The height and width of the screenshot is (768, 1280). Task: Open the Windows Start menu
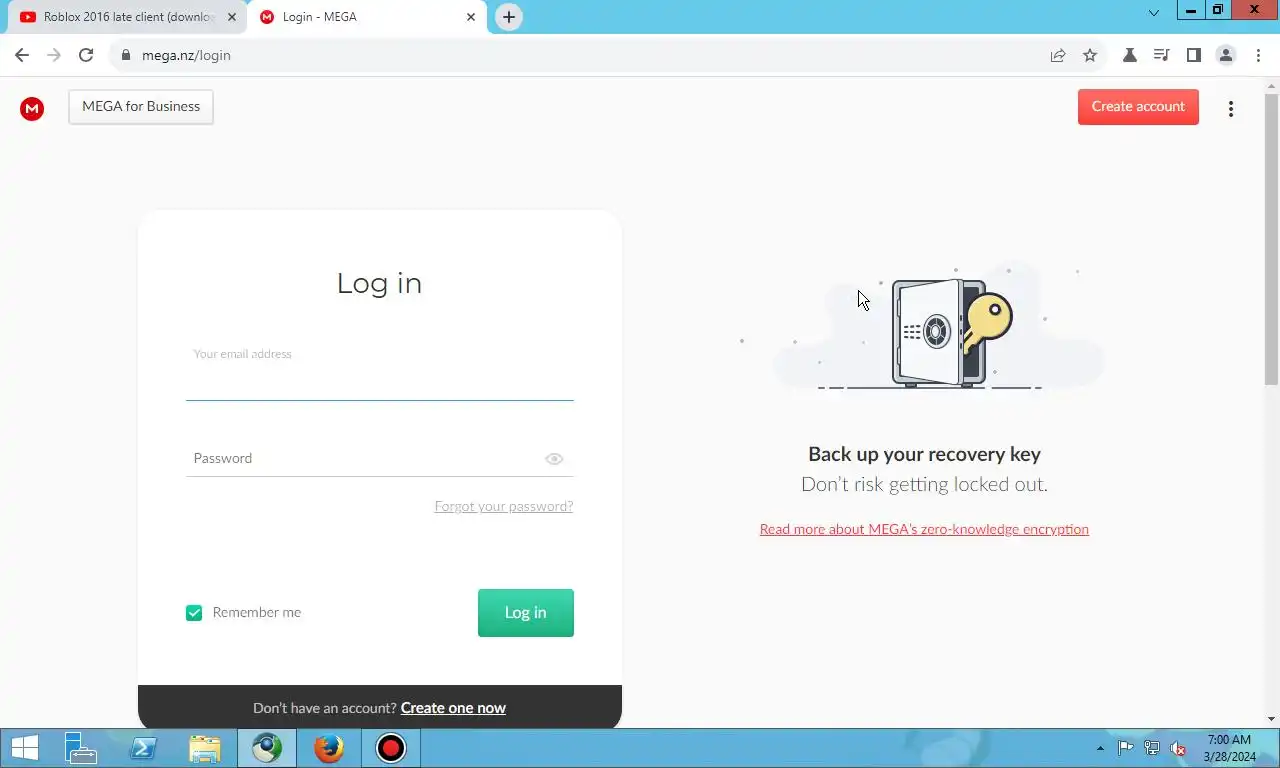pyautogui.click(x=24, y=748)
